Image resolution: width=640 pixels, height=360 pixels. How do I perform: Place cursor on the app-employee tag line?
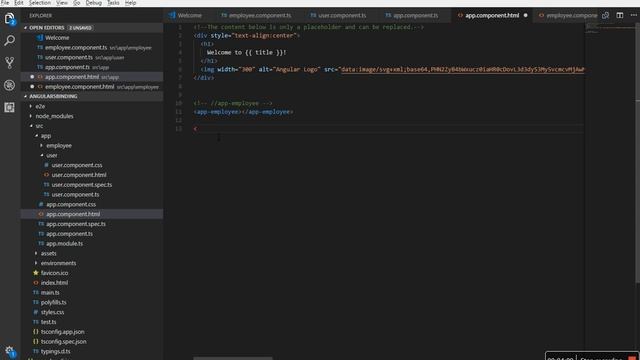(x=244, y=112)
